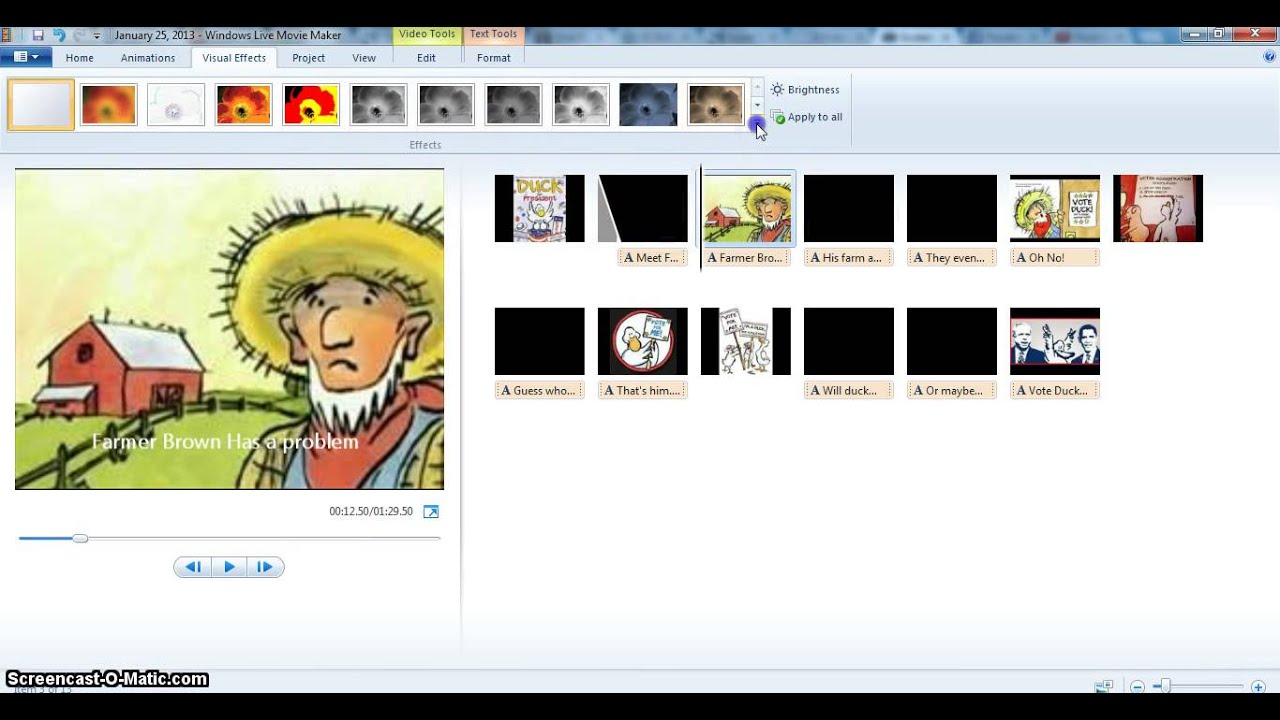Viewport: 1280px width, 720px height.
Task: Toggle full screen preview icon
Action: [x=431, y=512]
